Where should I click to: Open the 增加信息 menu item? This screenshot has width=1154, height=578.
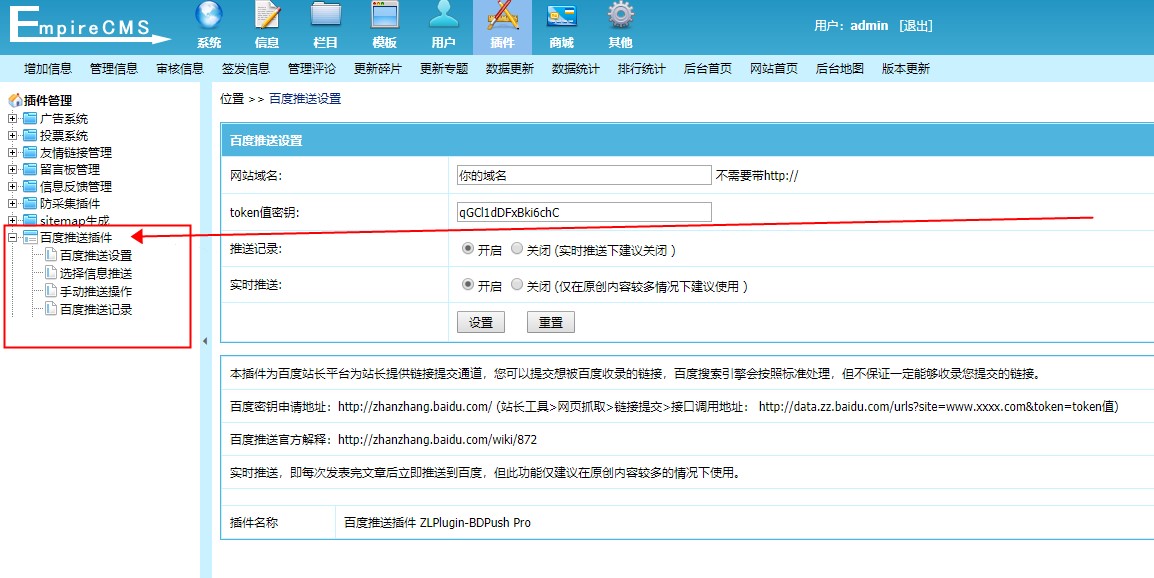tap(48, 68)
